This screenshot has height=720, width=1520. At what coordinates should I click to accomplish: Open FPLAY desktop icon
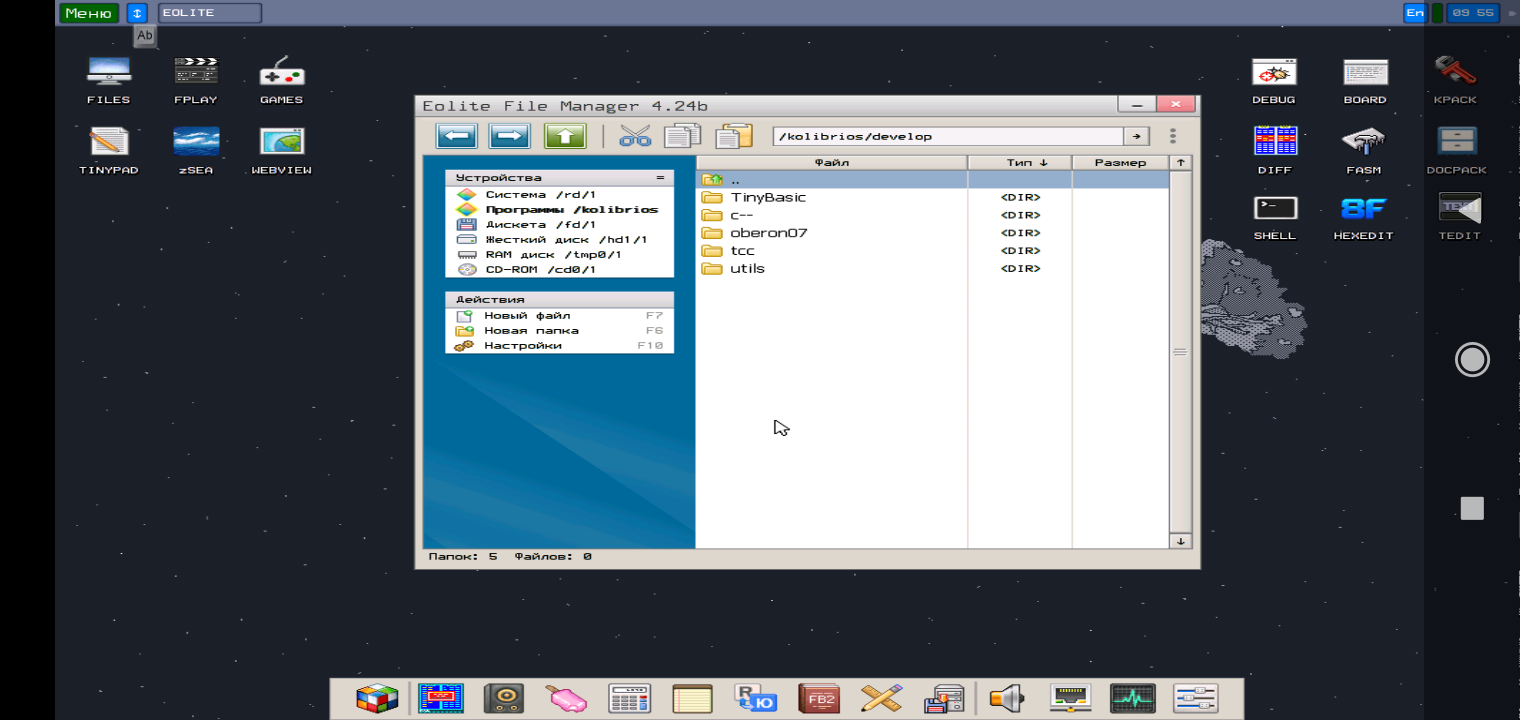[195, 80]
